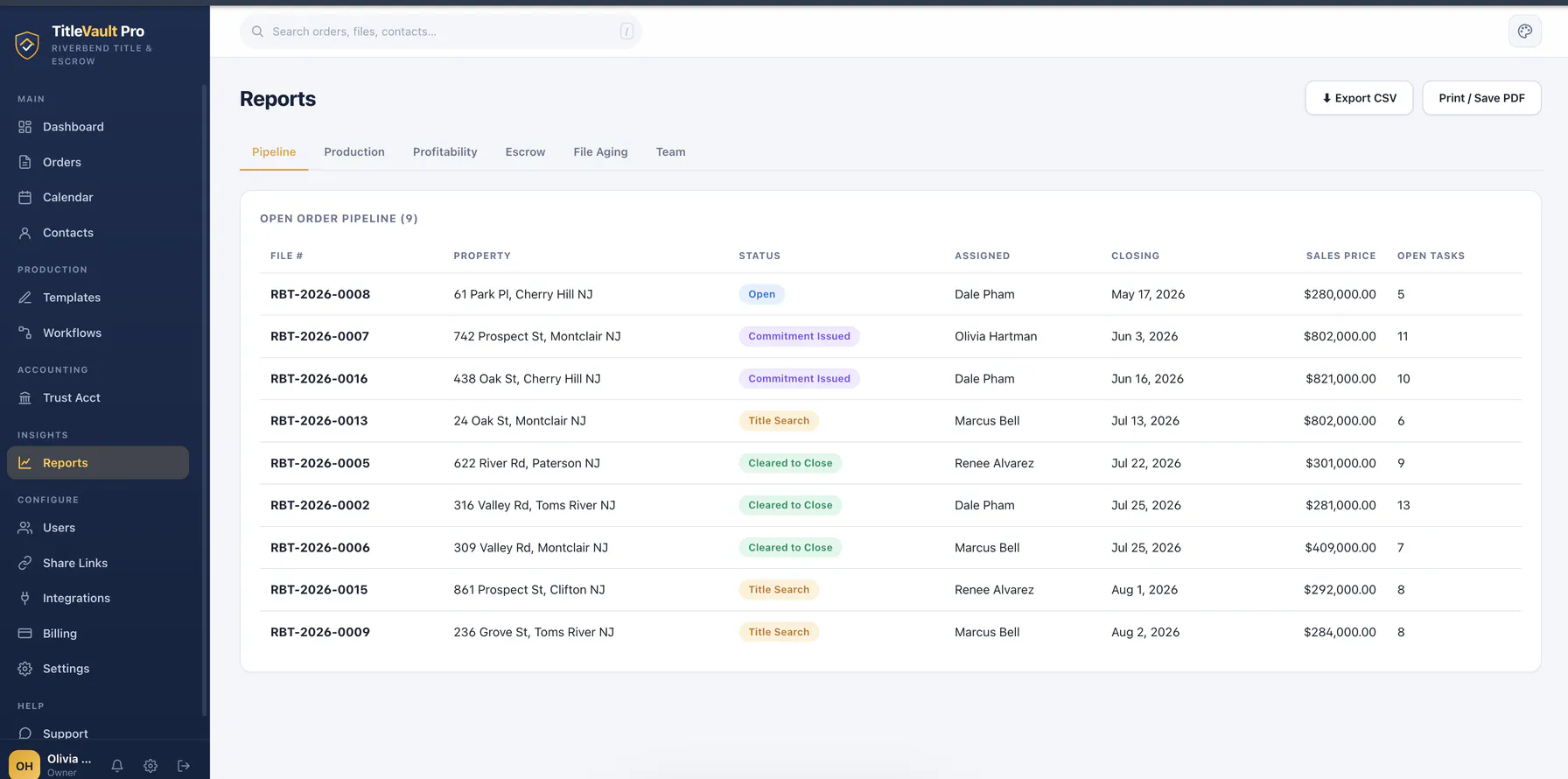Click Print / Save PDF button
The height and width of the screenshot is (779, 1568).
[1481, 98]
